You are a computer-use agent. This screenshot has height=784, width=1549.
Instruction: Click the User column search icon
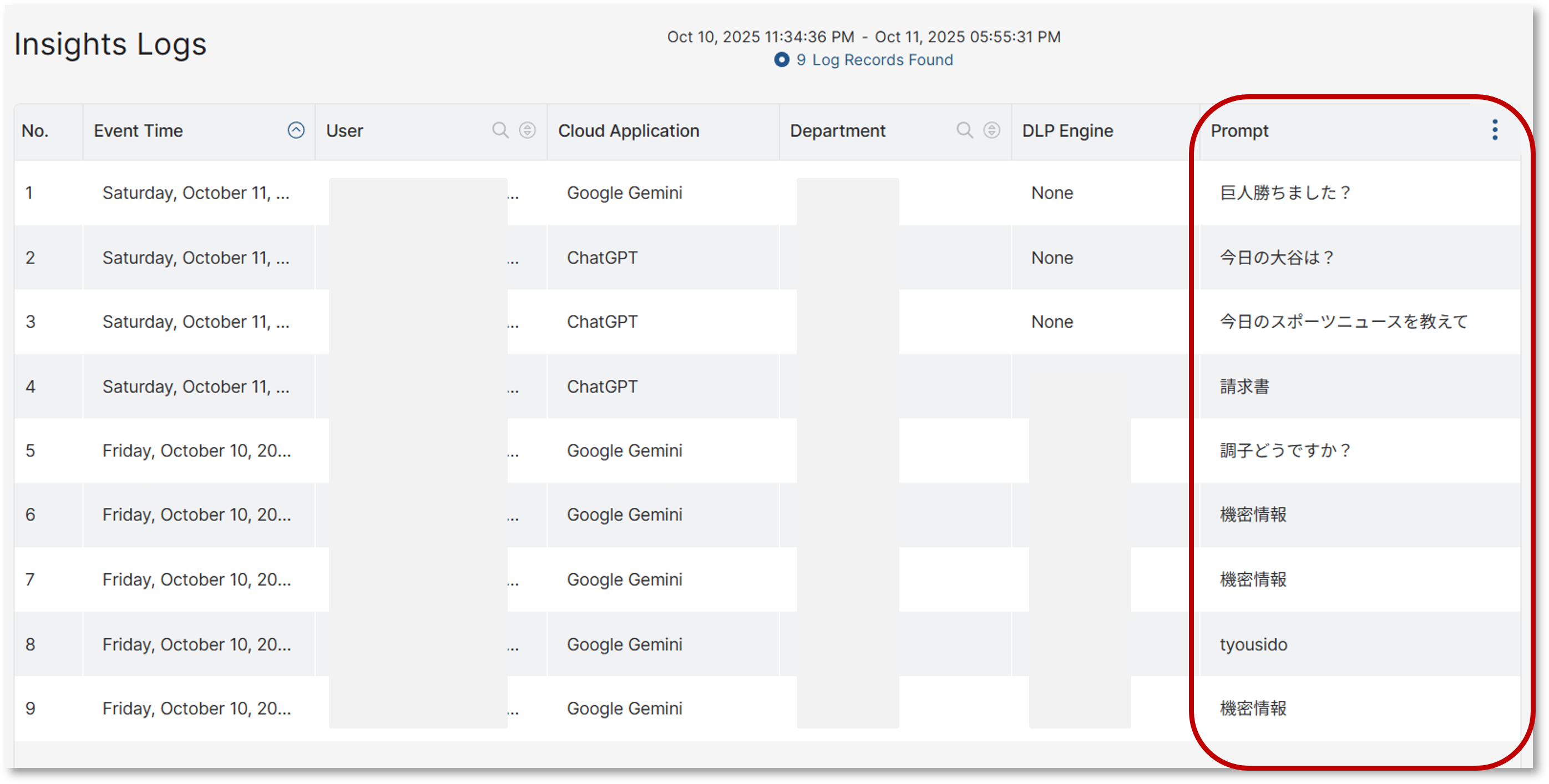click(x=500, y=130)
